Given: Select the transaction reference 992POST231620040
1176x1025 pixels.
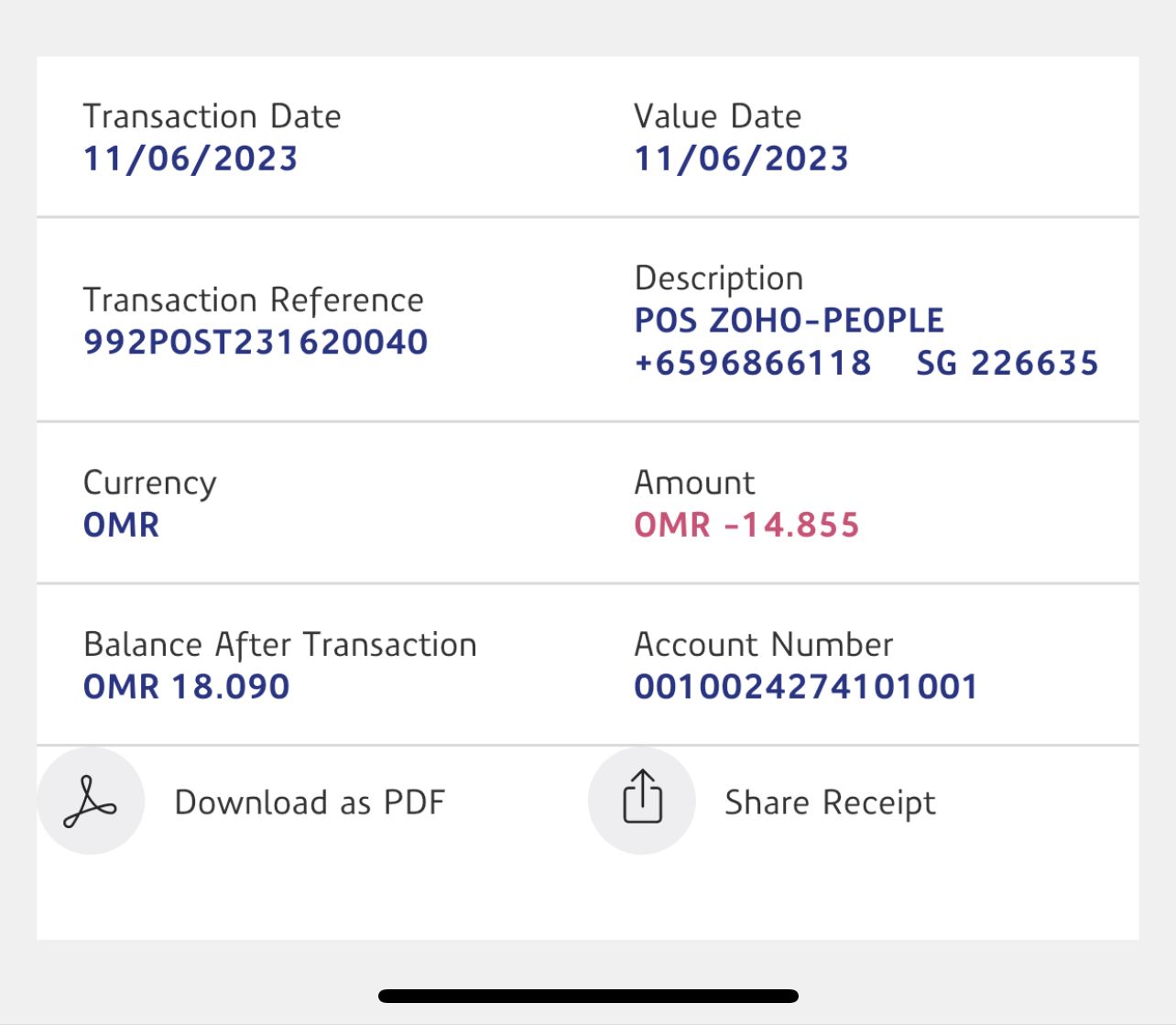Looking at the screenshot, I should (256, 343).
